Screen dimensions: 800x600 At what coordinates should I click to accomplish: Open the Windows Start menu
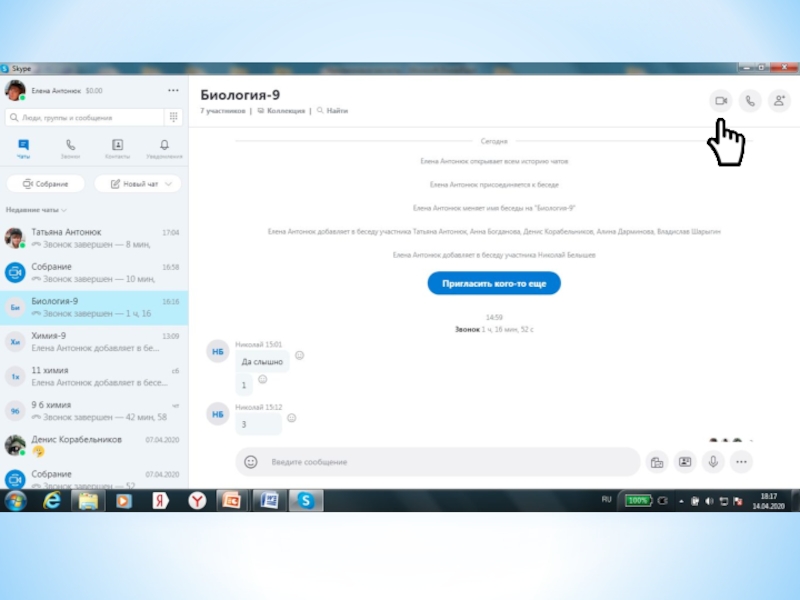point(16,501)
